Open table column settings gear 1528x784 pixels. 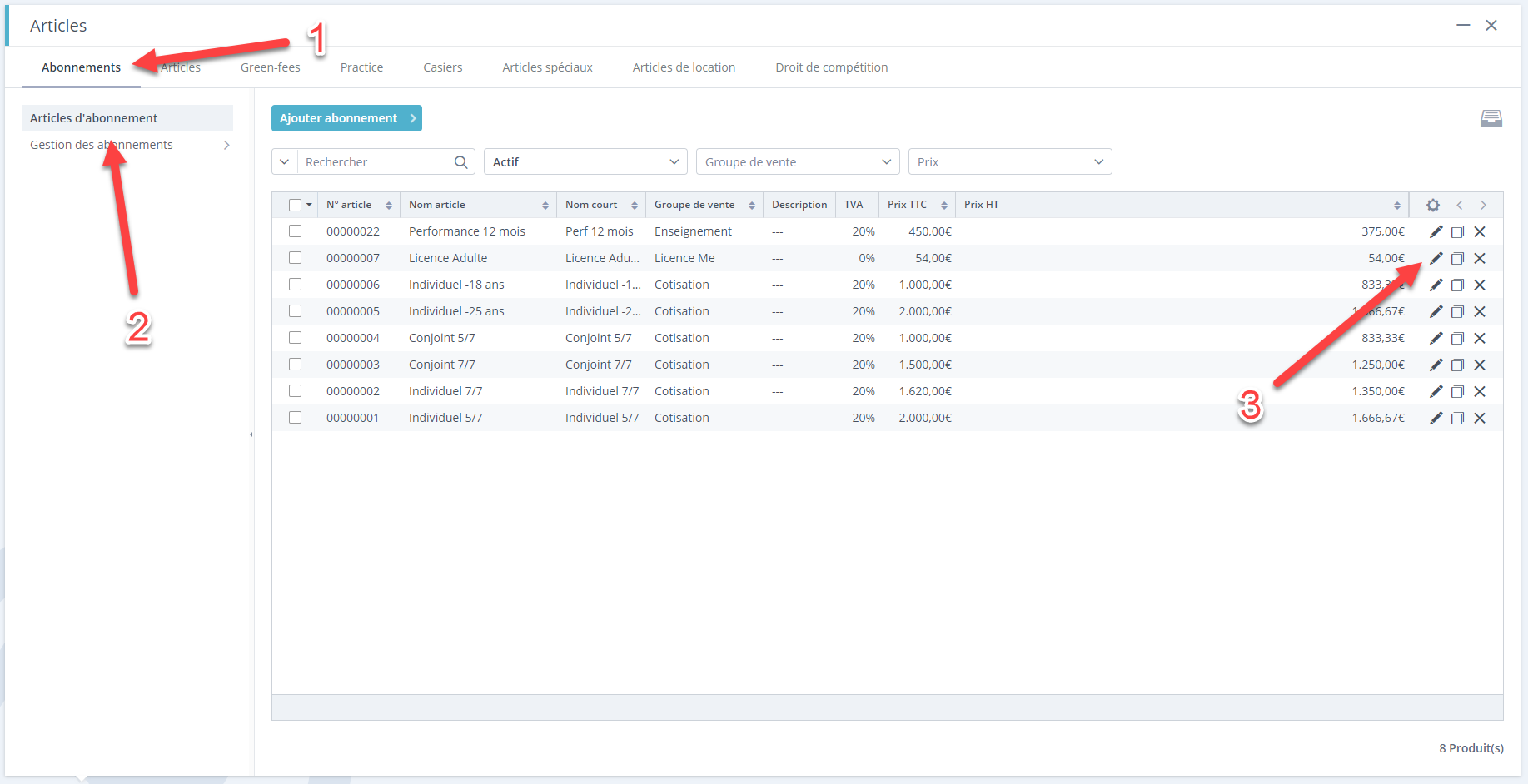[x=1432, y=205]
